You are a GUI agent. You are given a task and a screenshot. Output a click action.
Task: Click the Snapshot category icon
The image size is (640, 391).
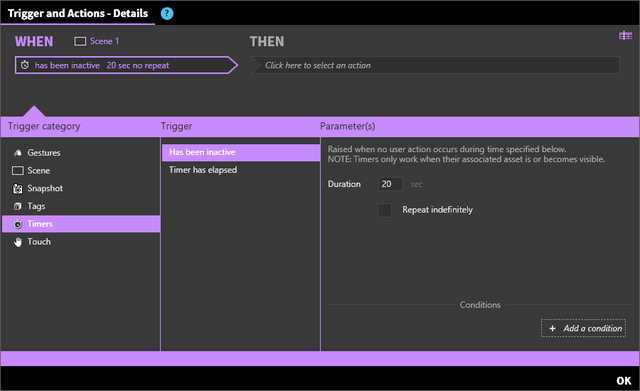(x=18, y=189)
